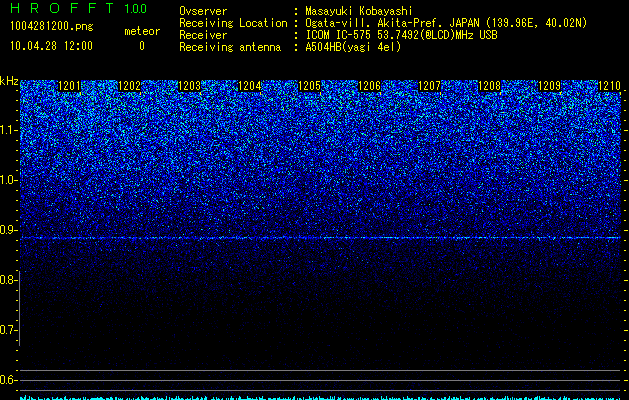
Task: Click the 1204 time marker
Action: pyautogui.click(x=250, y=86)
